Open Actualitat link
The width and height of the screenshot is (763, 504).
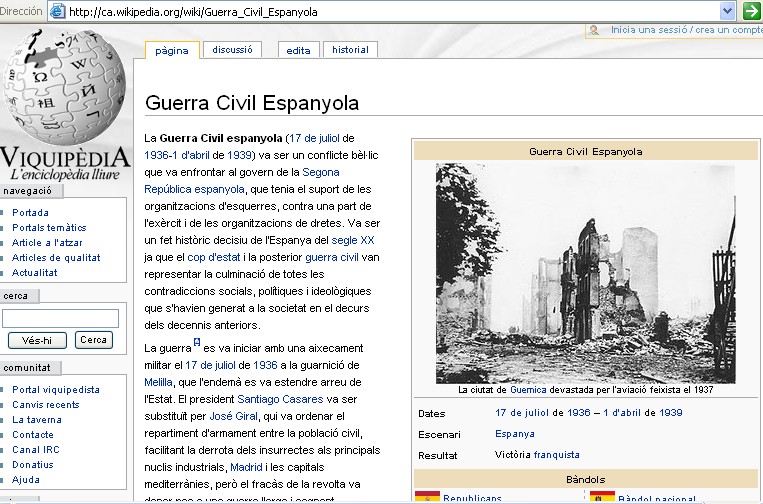(x=35, y=272)
